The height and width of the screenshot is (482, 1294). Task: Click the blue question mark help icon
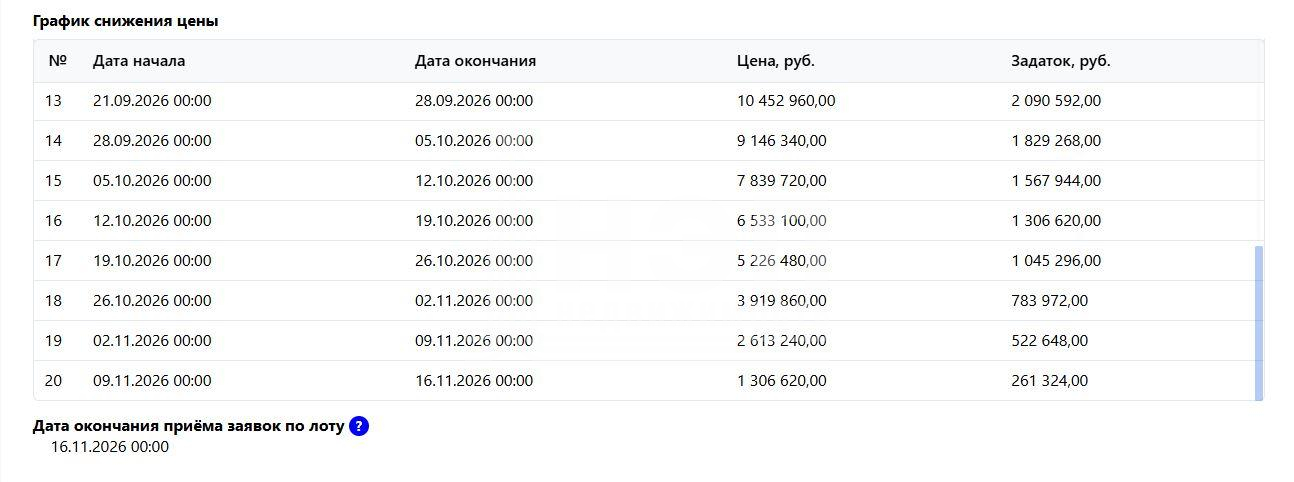click(x=359, y=426)
